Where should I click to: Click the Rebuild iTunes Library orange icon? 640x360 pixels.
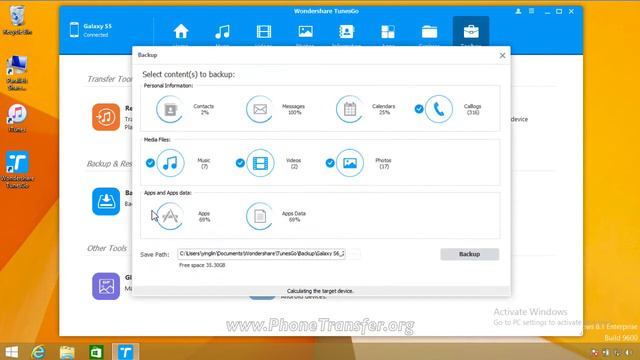pos(106,117)
